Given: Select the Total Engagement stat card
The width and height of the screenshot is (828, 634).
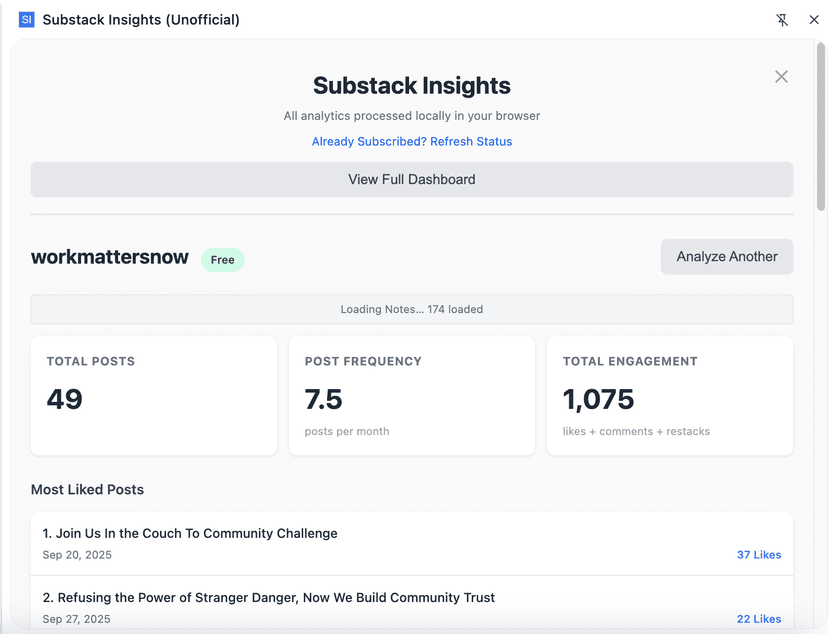Looking at the screenshot, I should [669, 395].
